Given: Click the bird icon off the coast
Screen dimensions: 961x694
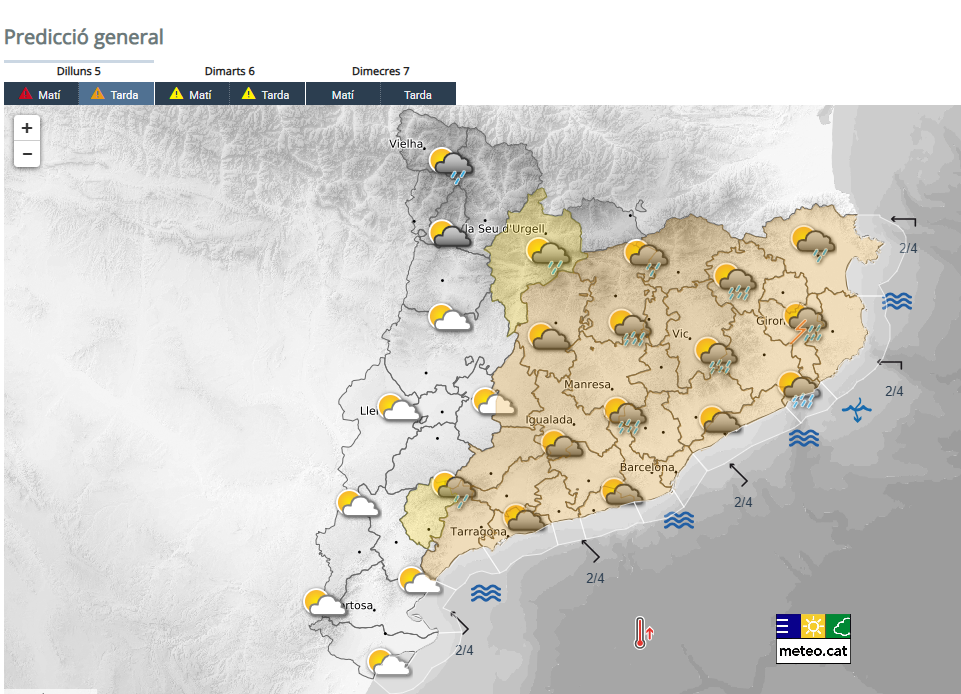Looking at the screenshot, I should tap(857, 410).
